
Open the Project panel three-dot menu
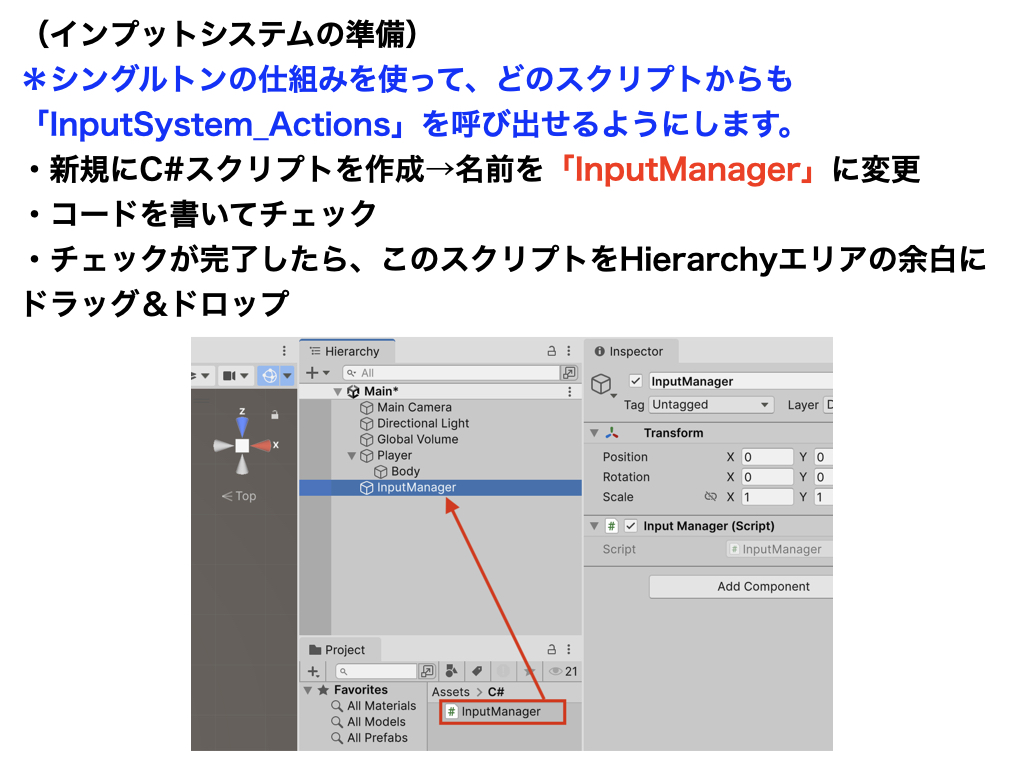tap(569, 649)
